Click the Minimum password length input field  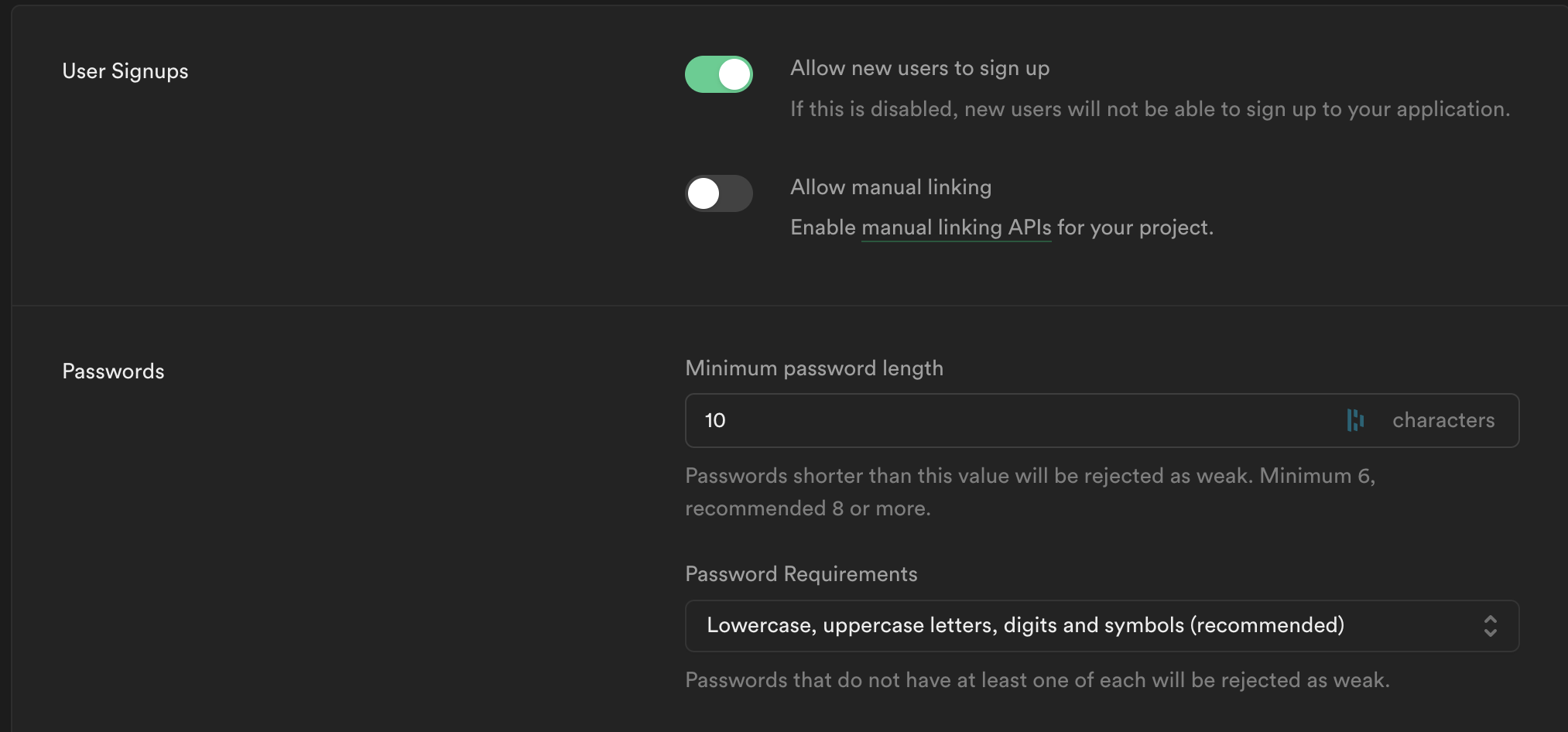[x=1006, y=421]
